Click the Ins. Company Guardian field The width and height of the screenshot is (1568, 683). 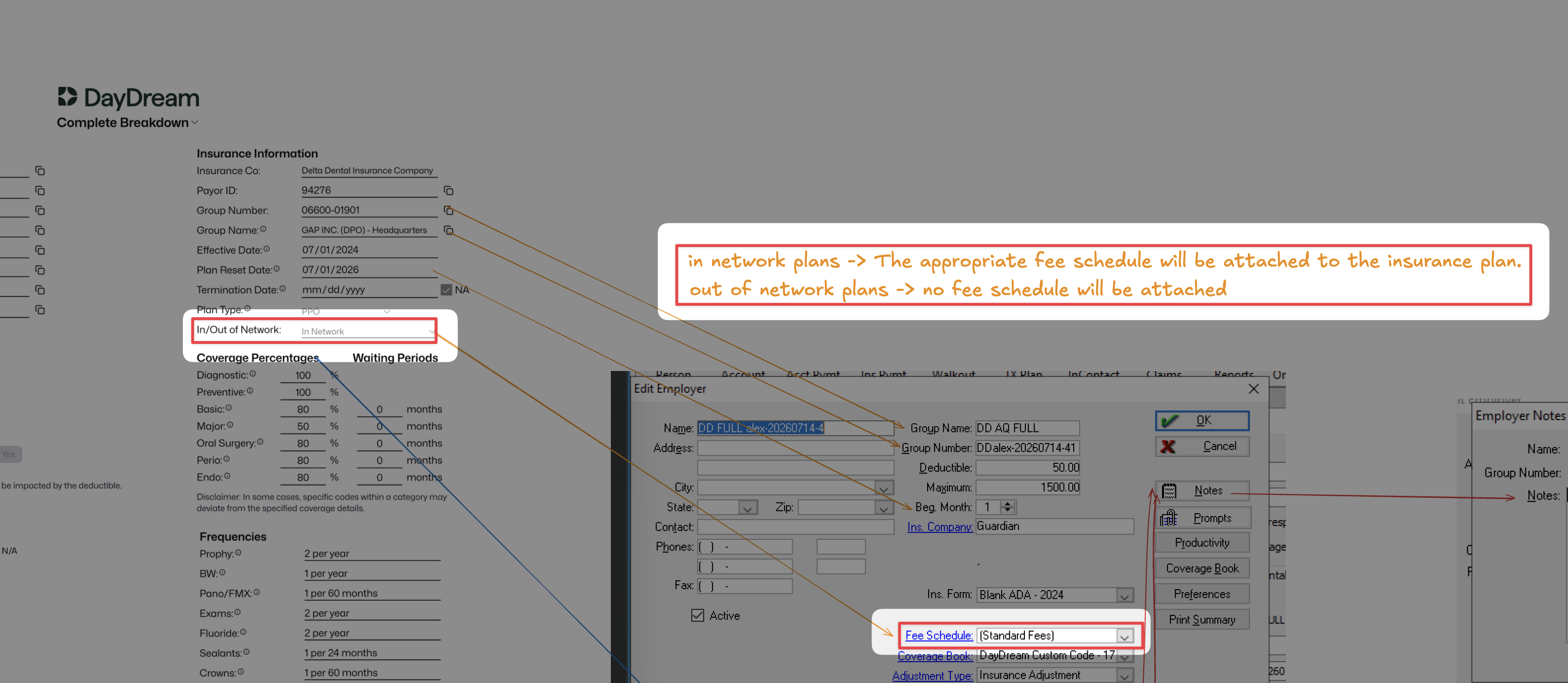point(1054,526)
